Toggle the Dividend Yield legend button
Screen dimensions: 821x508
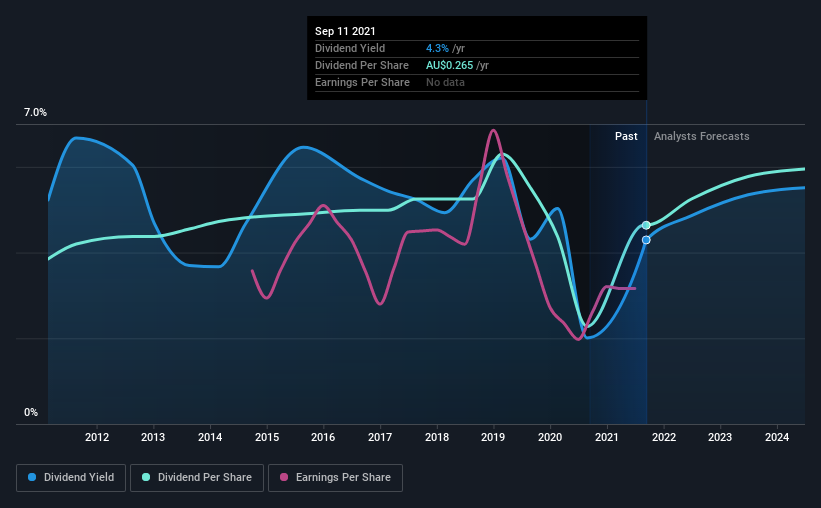pyautogui.click(x=71, y=478)
